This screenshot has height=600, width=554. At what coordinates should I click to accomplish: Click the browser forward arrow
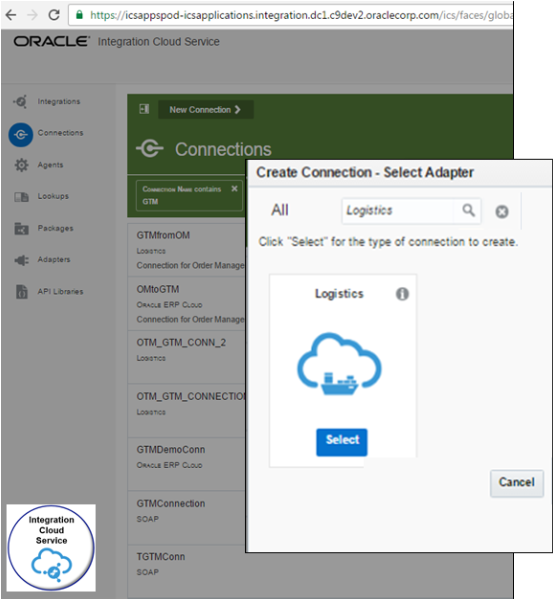[x=33, y=15]
